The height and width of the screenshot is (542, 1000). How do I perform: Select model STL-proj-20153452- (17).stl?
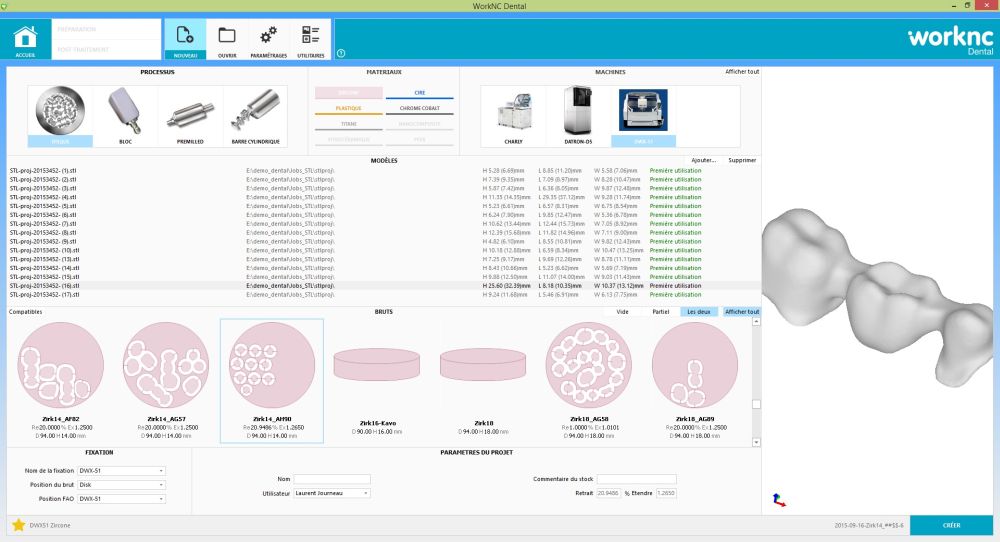pyautogui.click(x=384, y=295)
